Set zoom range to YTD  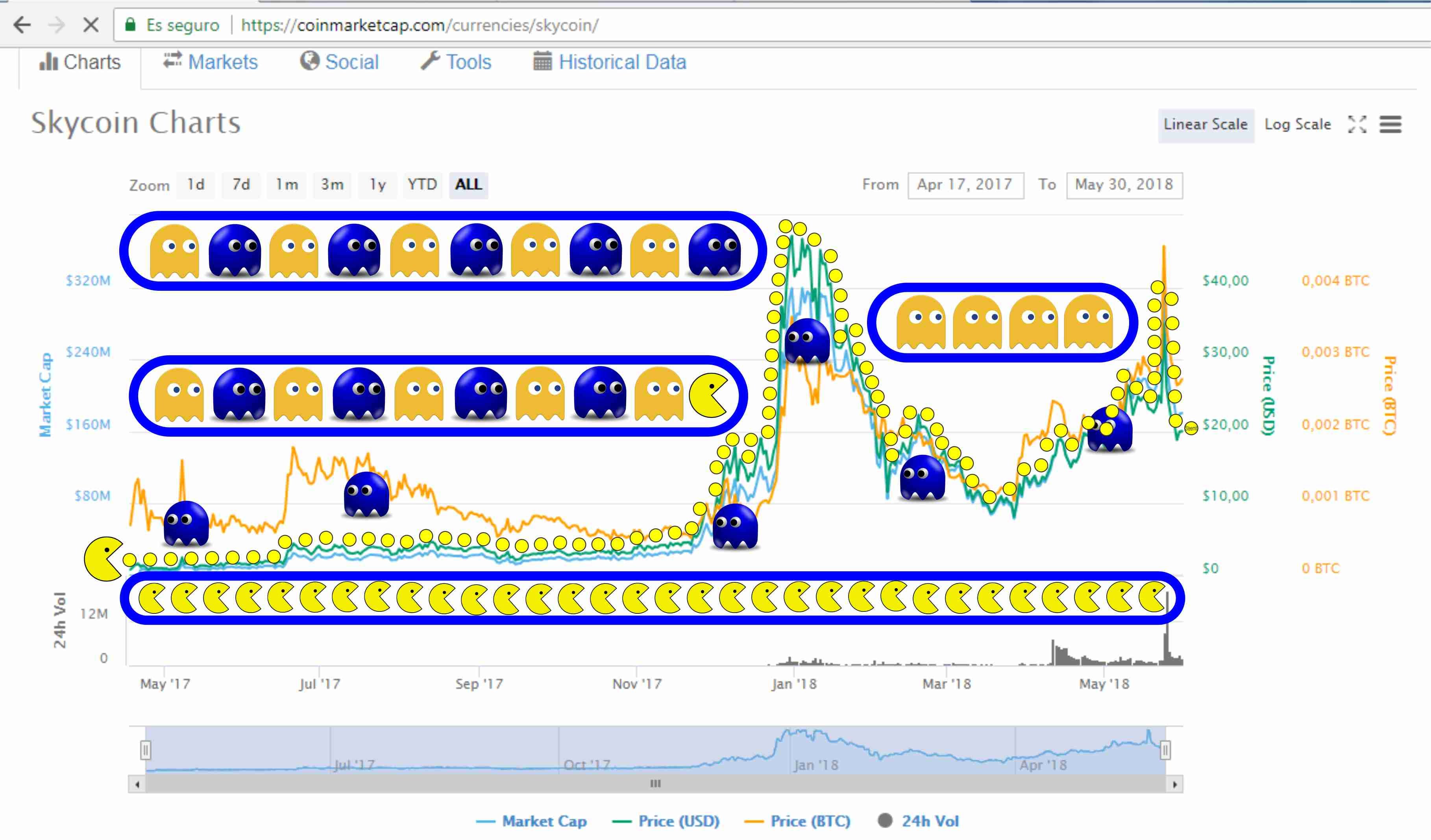[x=422, y=185]
